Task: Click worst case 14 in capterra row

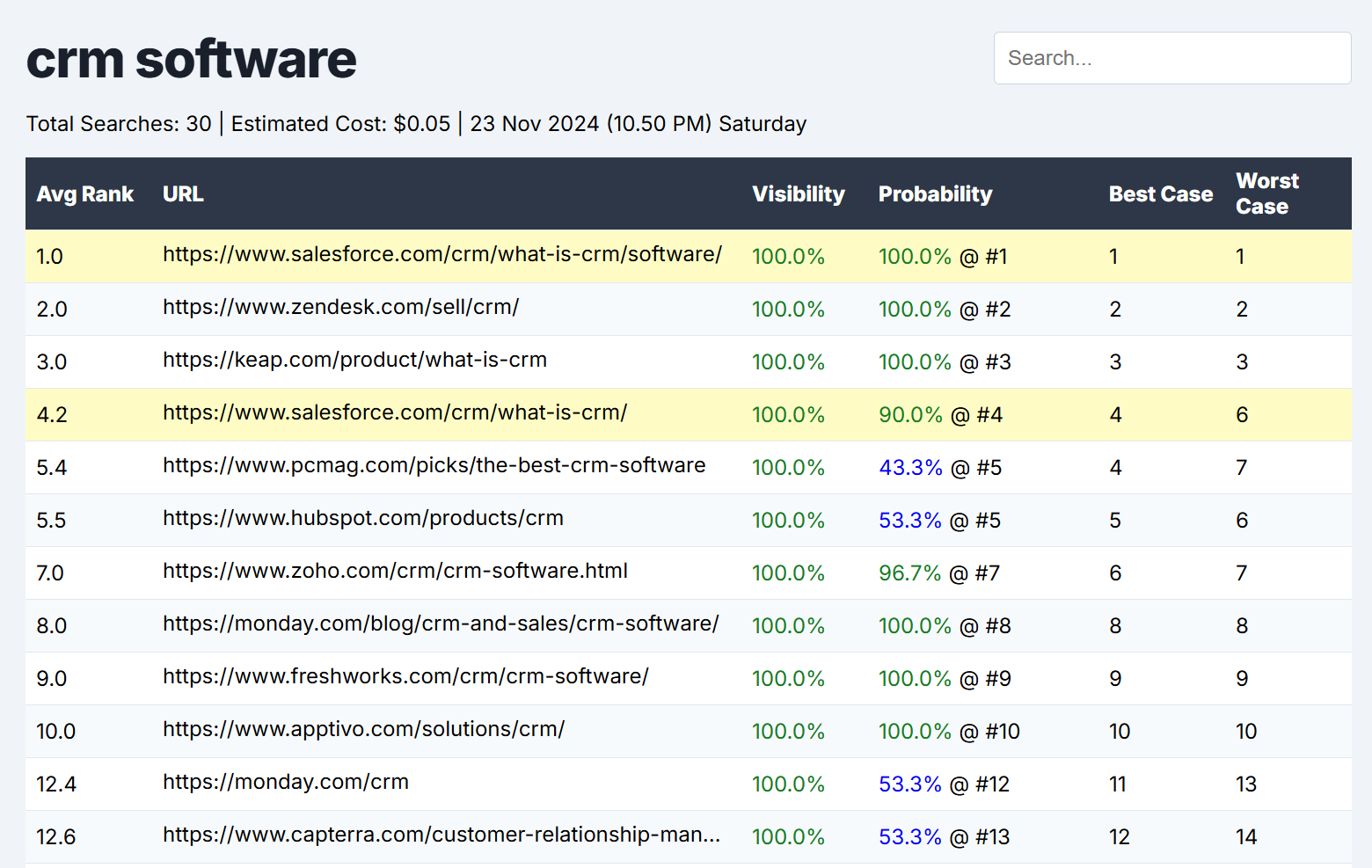Action: click(x=1246, y=837)
